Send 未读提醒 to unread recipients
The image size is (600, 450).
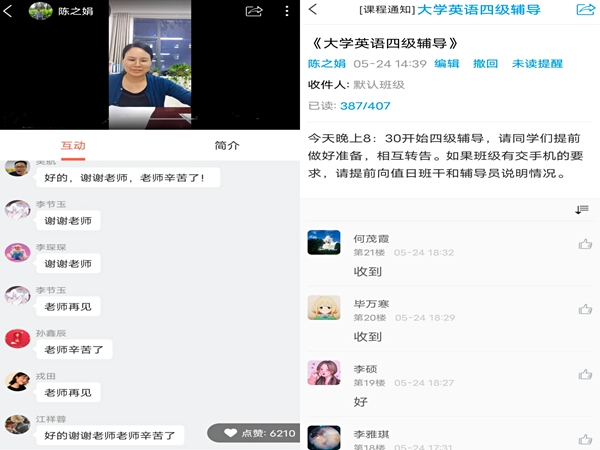click(537, 64)
